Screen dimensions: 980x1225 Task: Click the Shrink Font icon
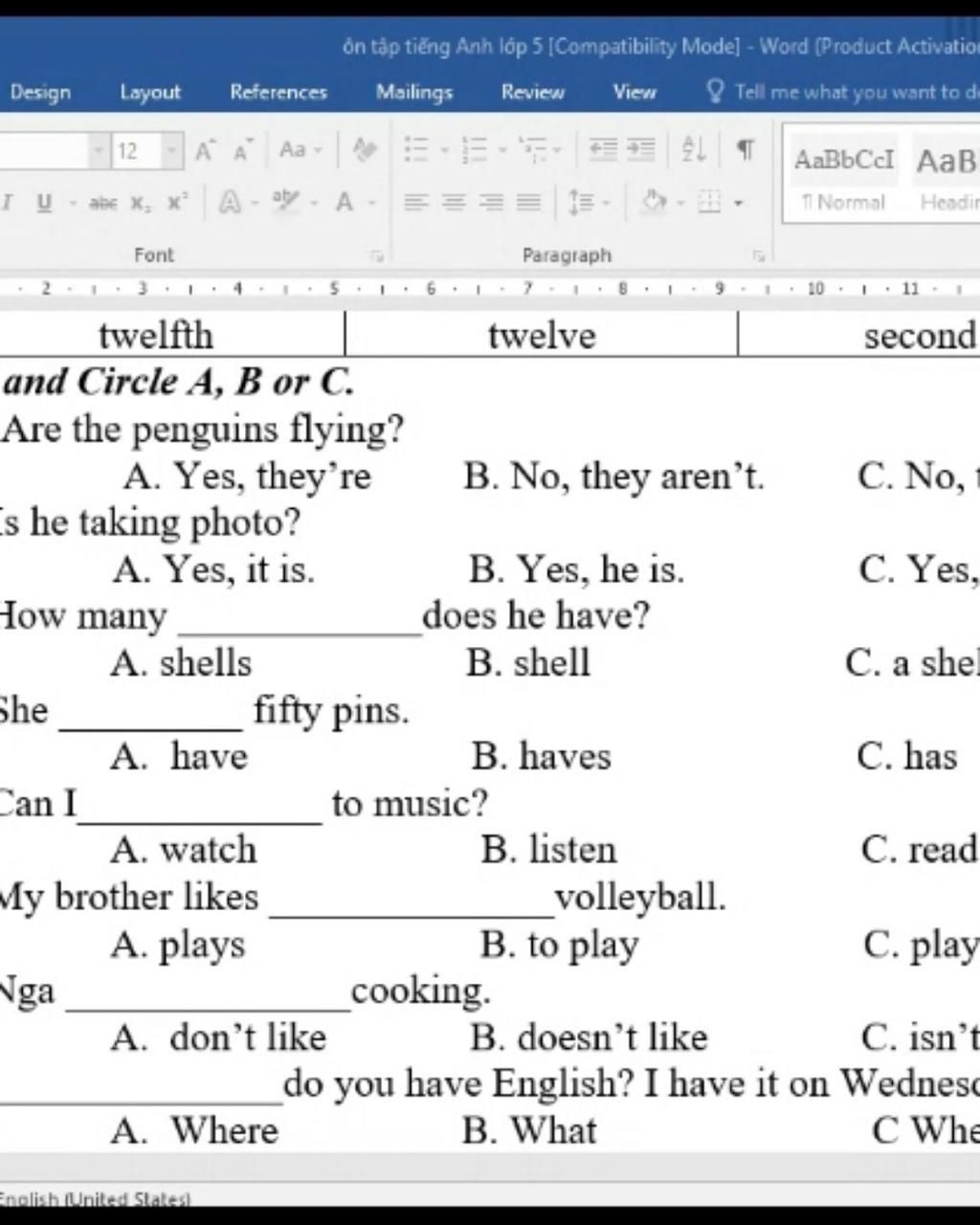point(242,150)
